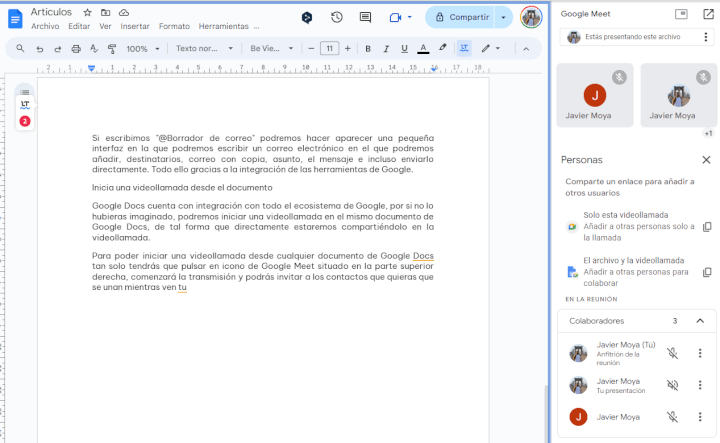Change the text color
The image size is (720, 443).
click(x=423, y=48)
